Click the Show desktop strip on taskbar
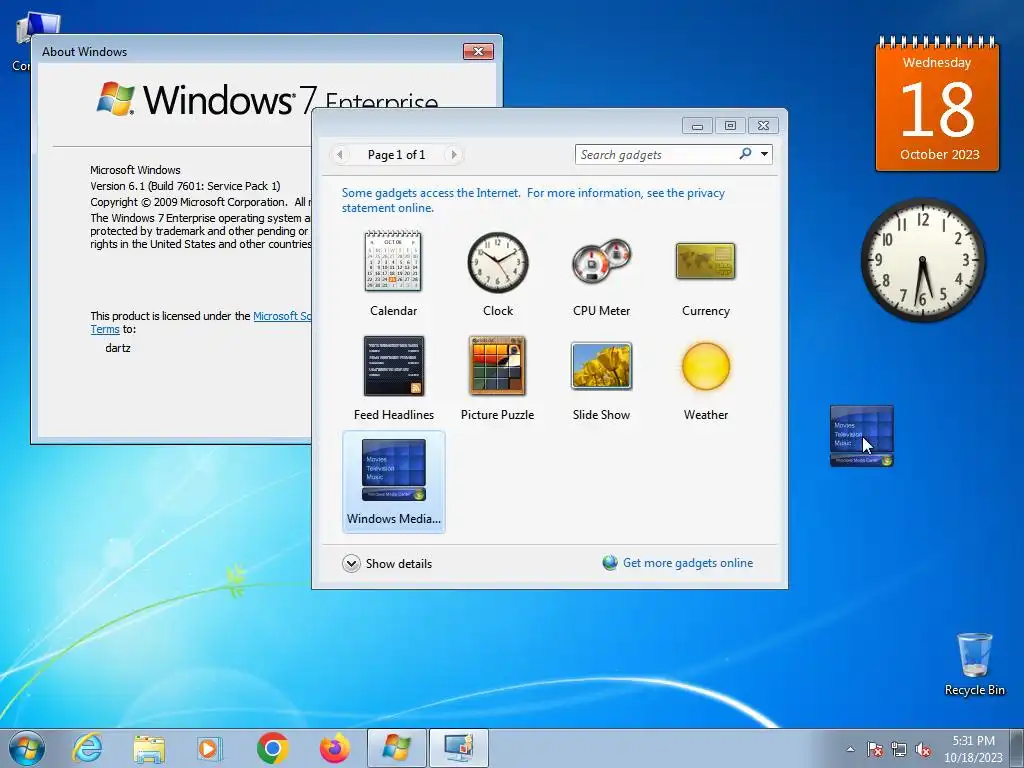 1017,748
